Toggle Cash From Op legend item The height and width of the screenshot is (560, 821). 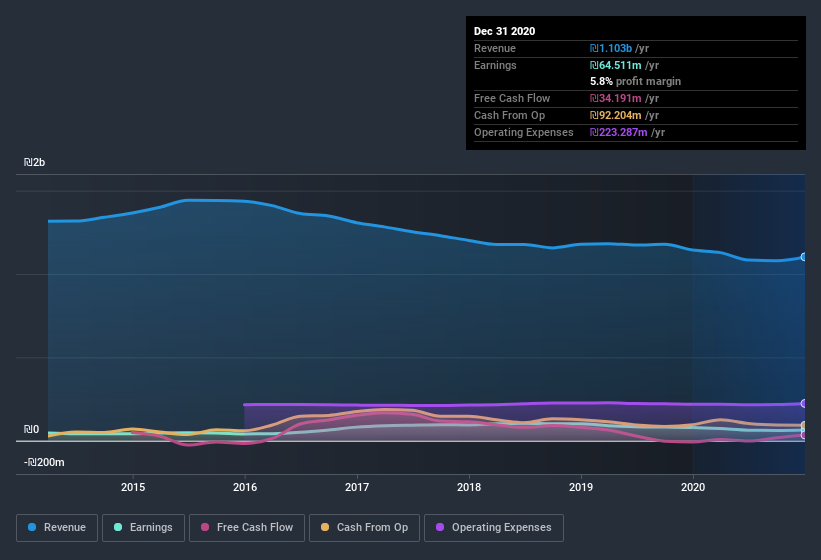364,527
